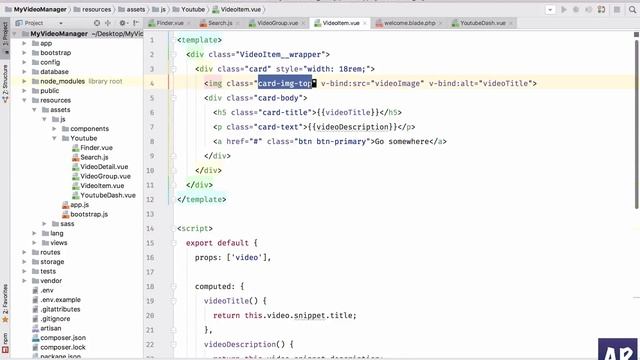Click the selected card-img-top text

pos(285,83)
